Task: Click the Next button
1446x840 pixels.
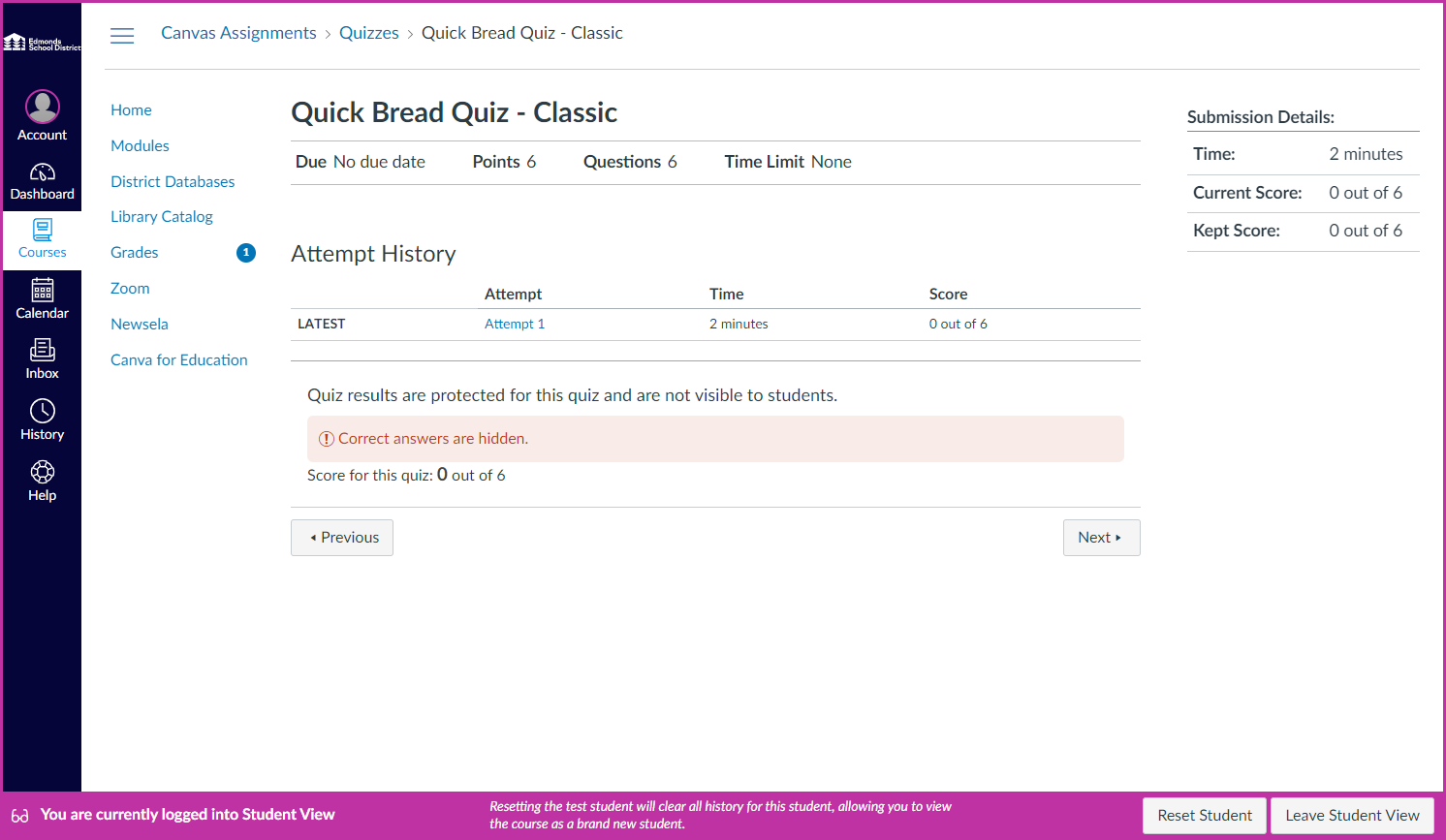Action: click(1102, 538)
